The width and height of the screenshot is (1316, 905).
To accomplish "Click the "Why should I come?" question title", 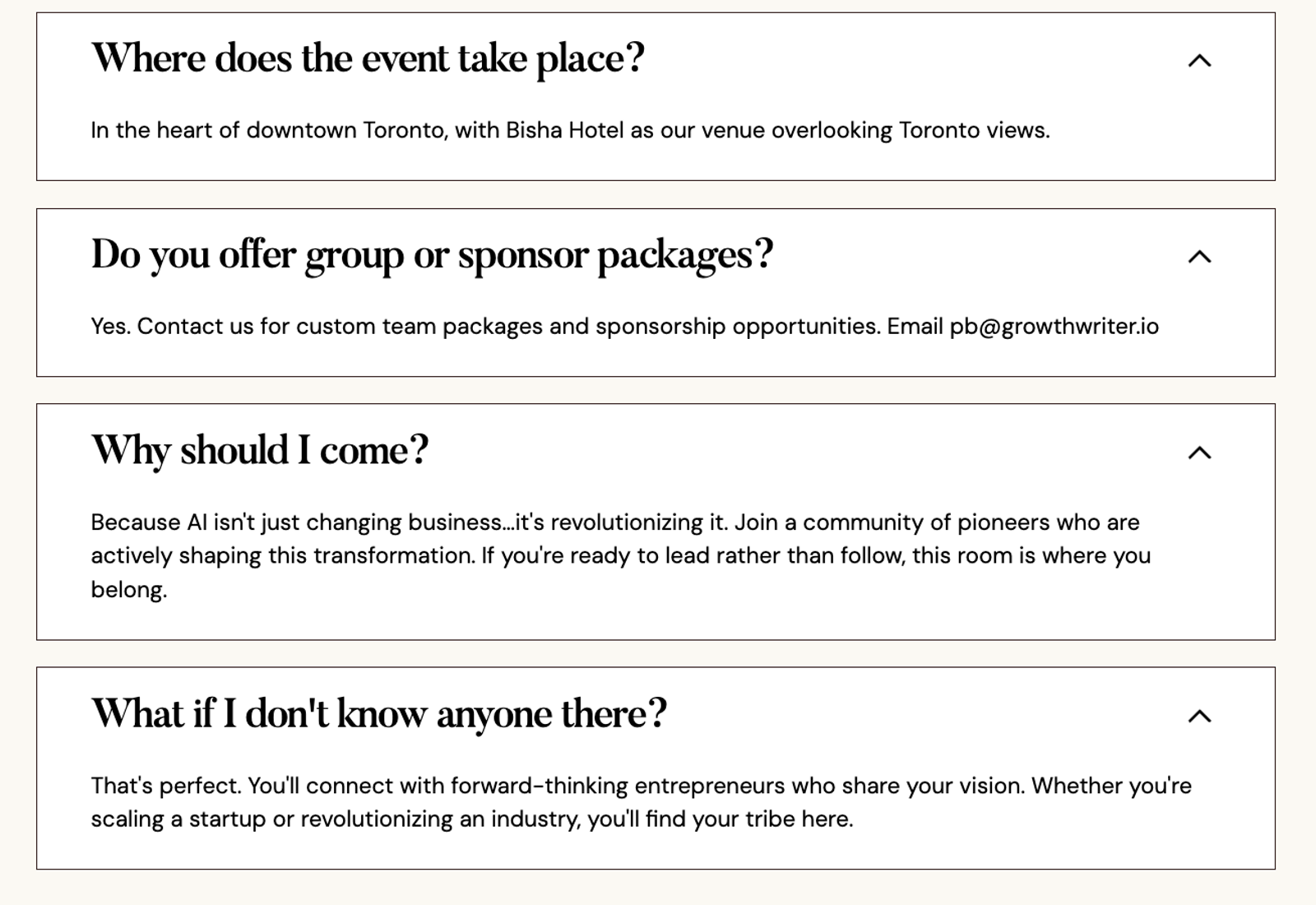I will [x=260, y=451].
